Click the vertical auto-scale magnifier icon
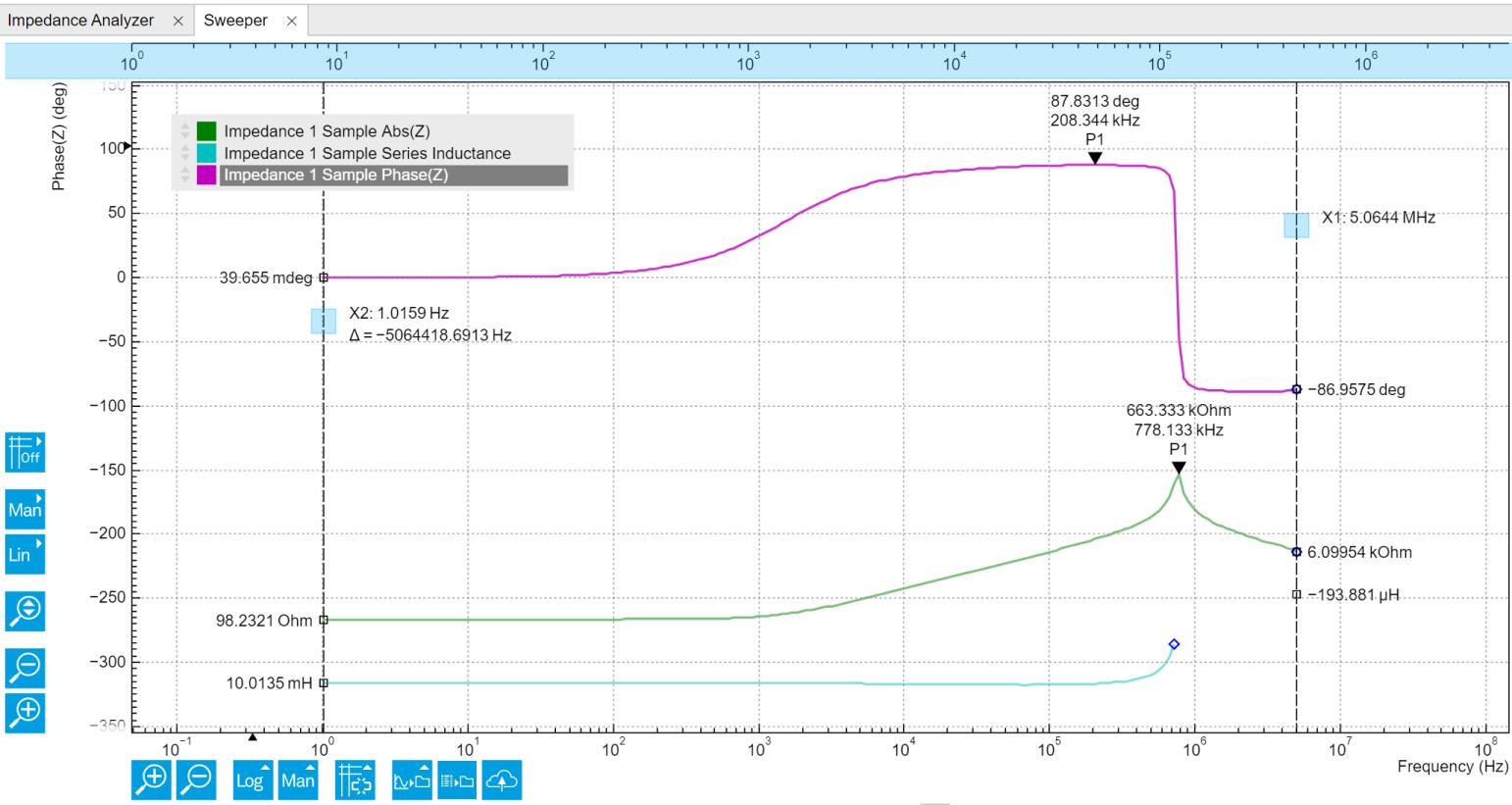 [x=25, y=609]
